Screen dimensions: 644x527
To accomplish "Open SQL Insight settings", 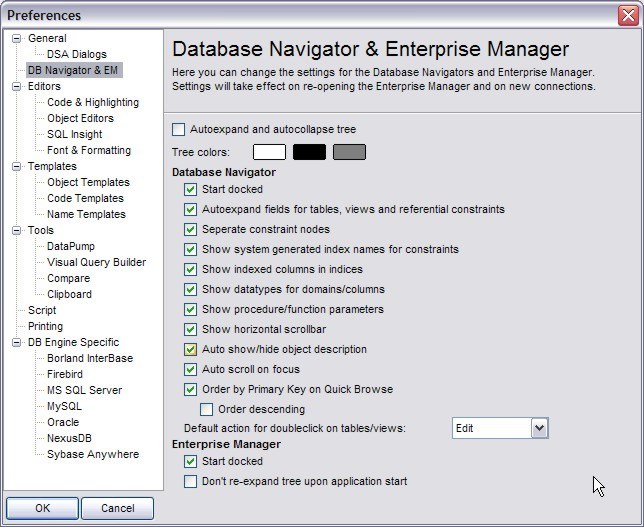I will click(x=75, y=134).
